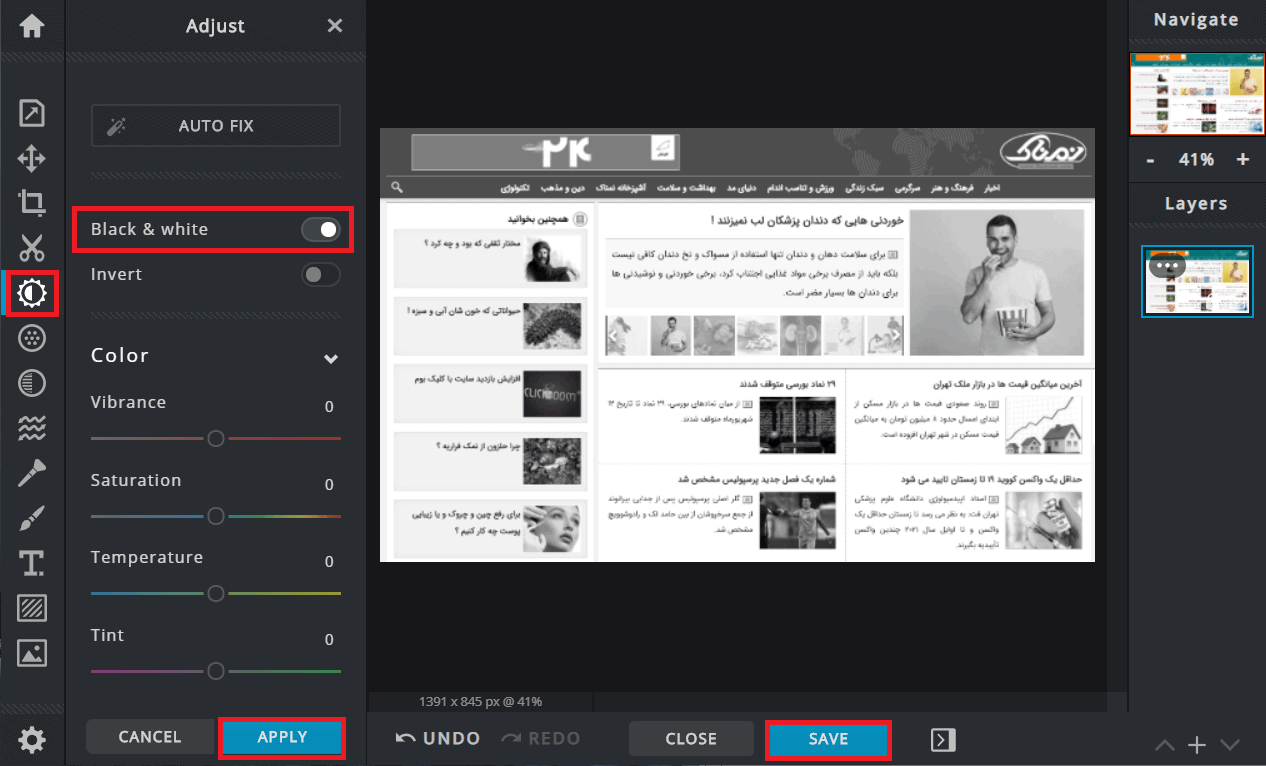1266x766 pixels.
Task: Click REDO in the bottom bar
Action: [540, 739]
